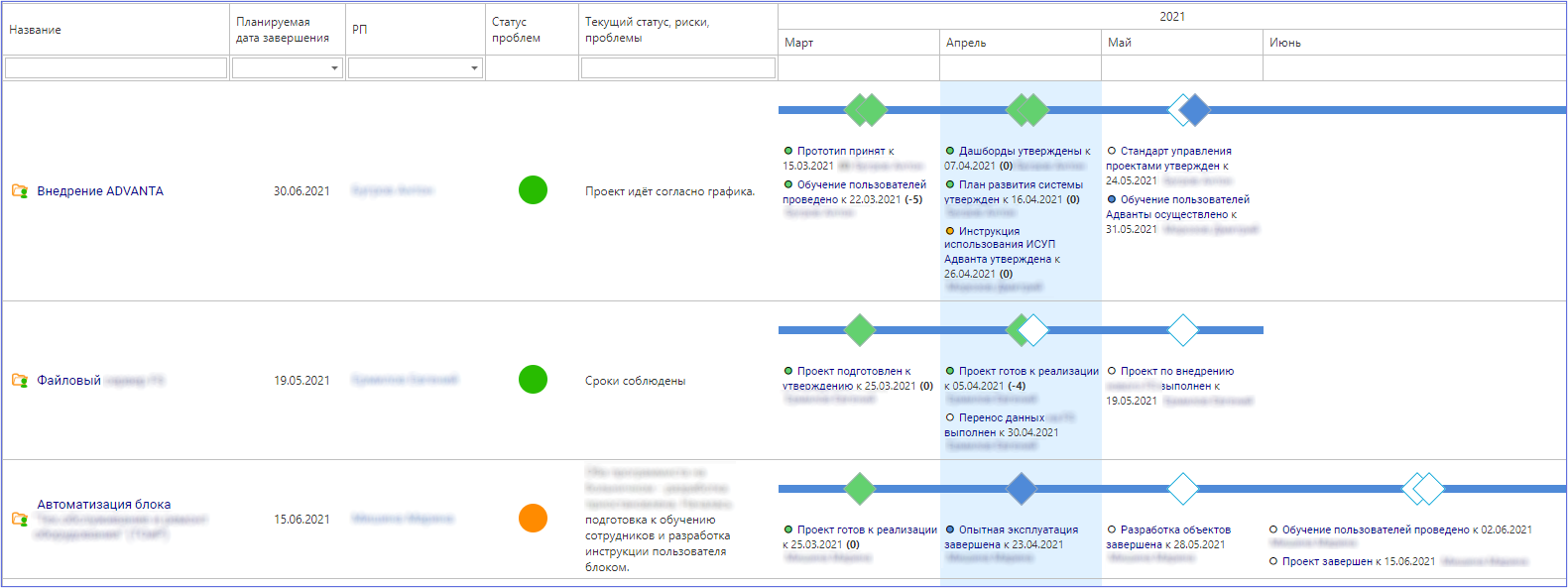The width and height of the screenshot is (1568, 588).
Task: Open the РП filter dropdown
Action: 474,68
